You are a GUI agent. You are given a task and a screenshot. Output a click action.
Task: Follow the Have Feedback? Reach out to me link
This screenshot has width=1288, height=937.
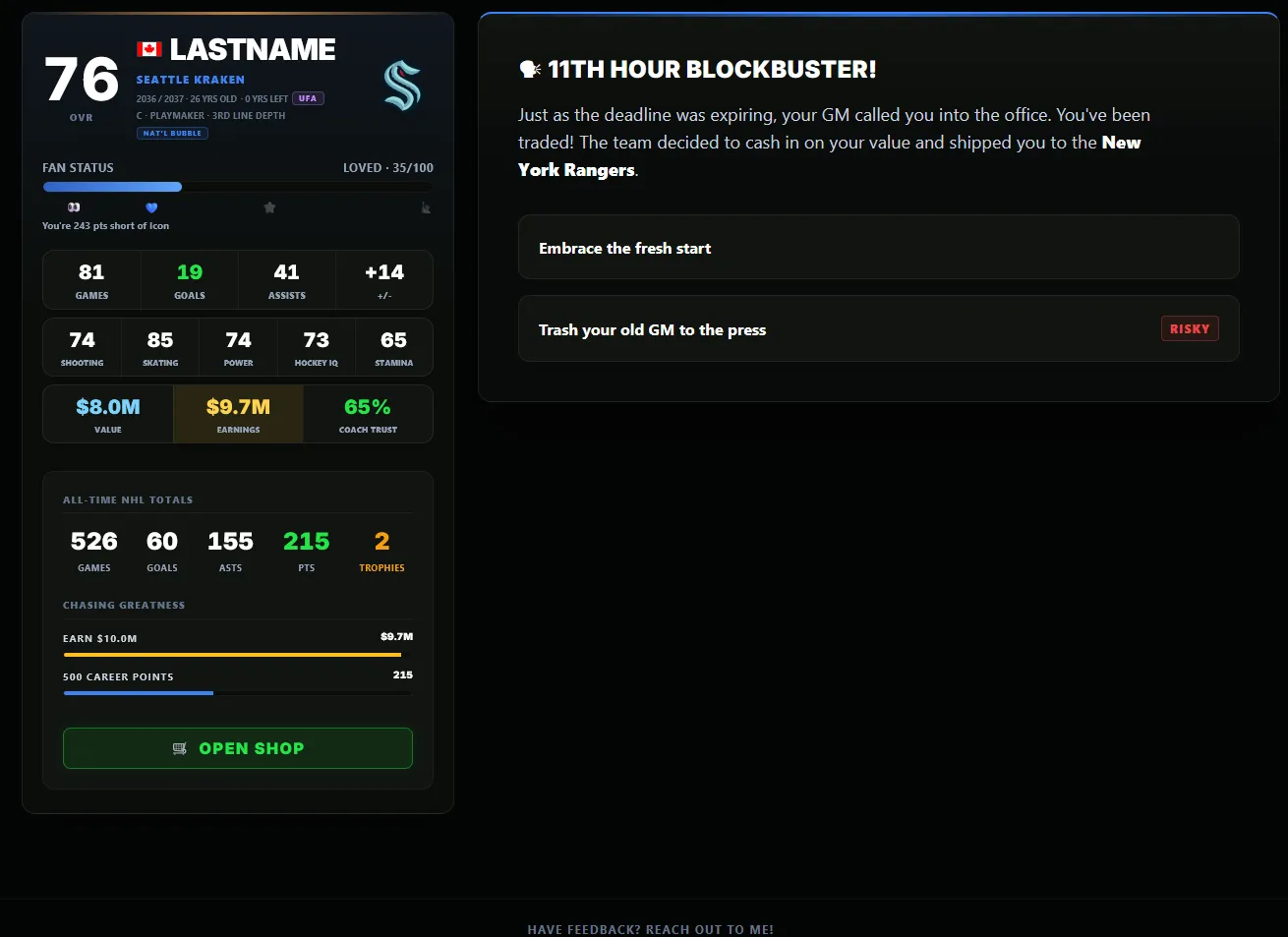tap(650, 929)
